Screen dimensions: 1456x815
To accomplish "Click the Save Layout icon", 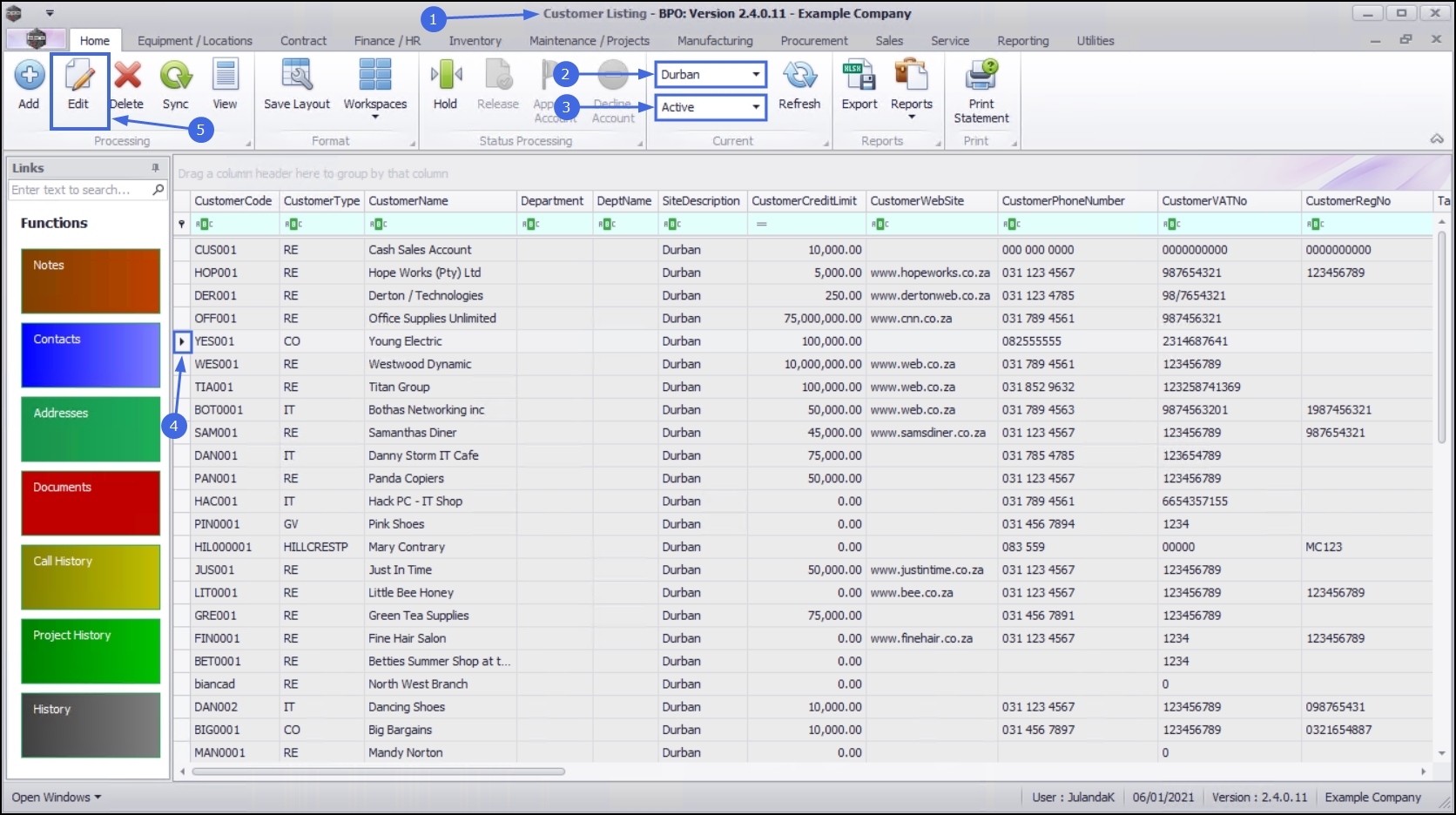I will (x=297, y=76).
